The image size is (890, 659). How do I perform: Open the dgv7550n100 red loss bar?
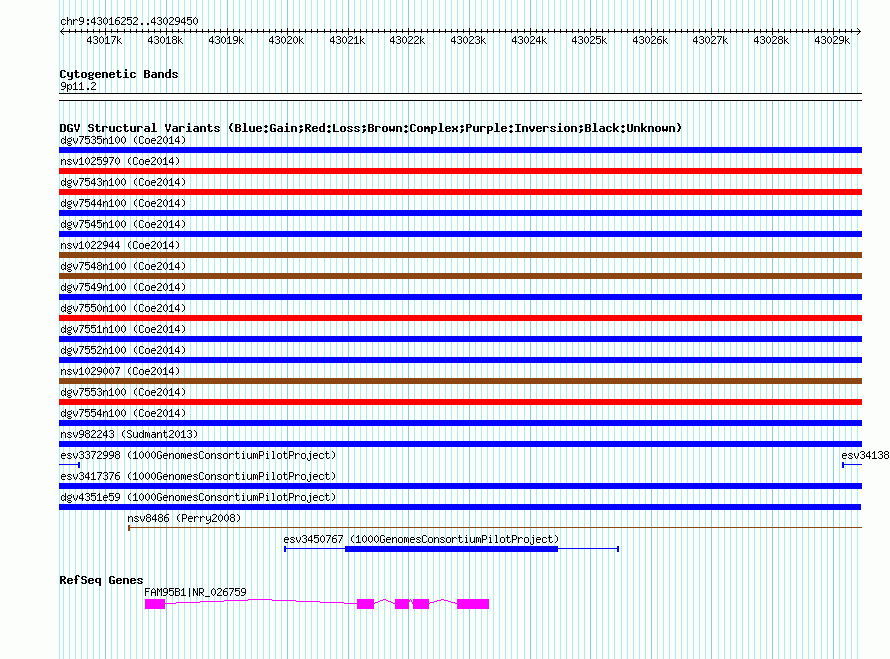pos(460,318)
